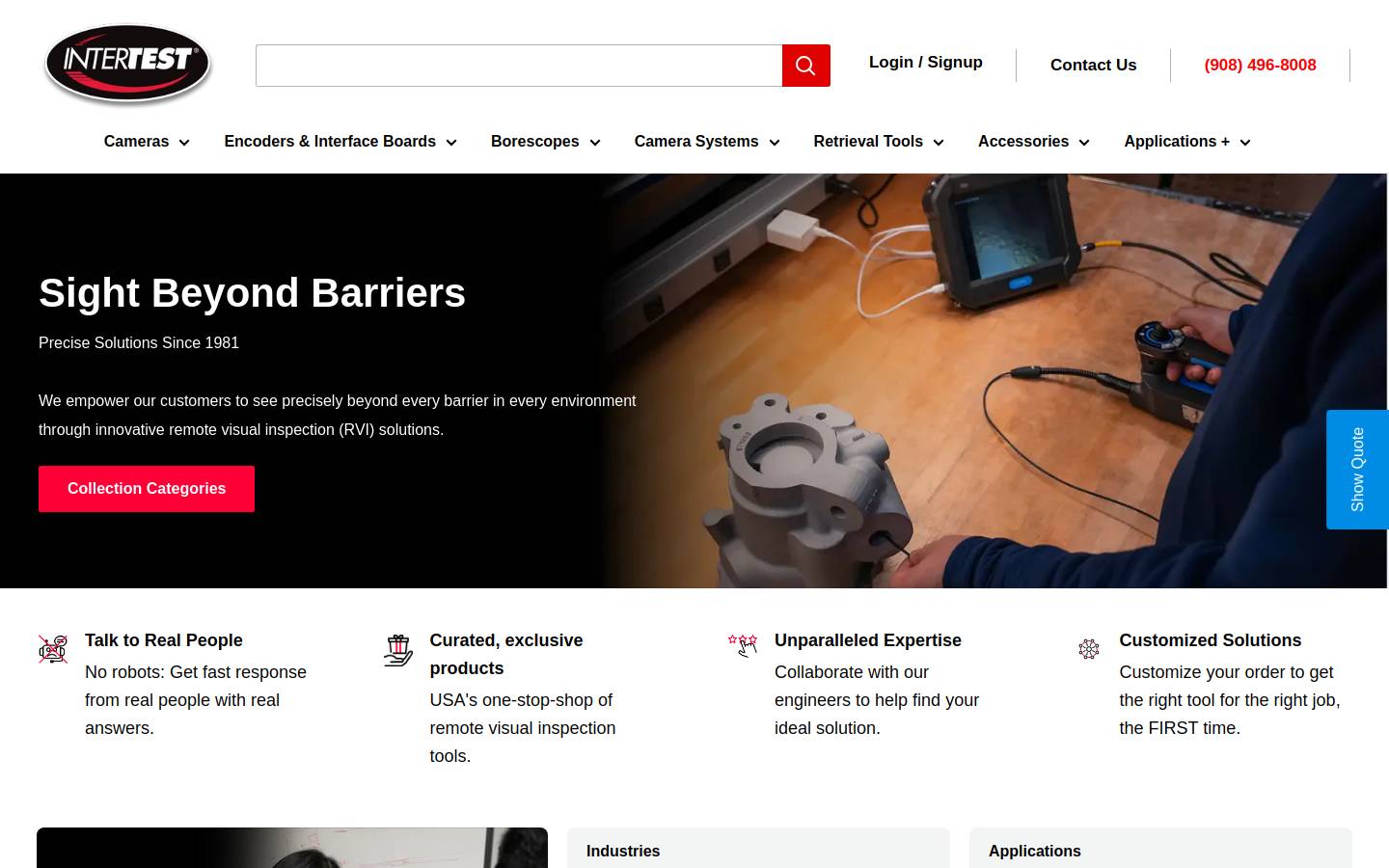Expand the Applications + chevron
This screenshot has width=1389, height=868.
pos(1244,143)
